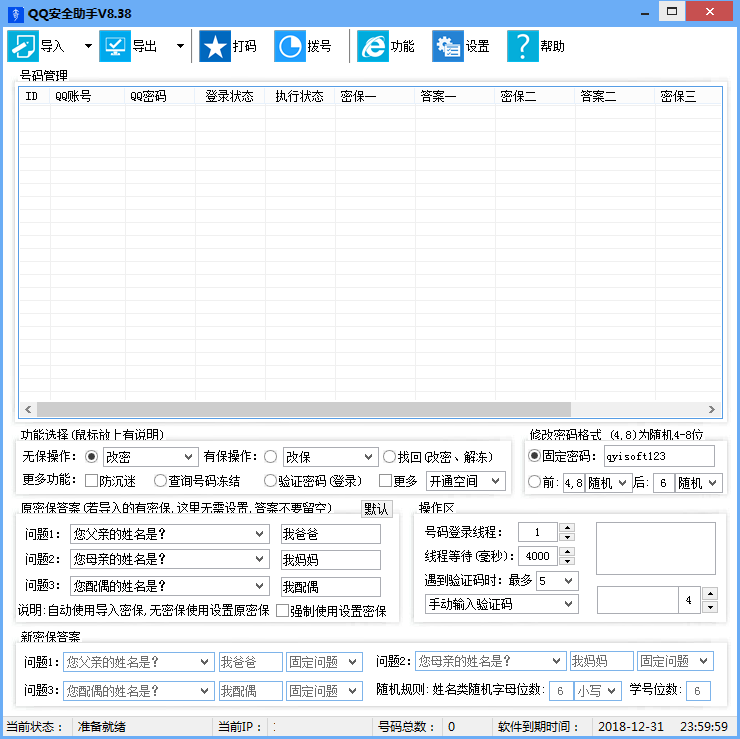Open the 功能 IE icon
This screenshot has width=740, height=739.
click(373, 46)
